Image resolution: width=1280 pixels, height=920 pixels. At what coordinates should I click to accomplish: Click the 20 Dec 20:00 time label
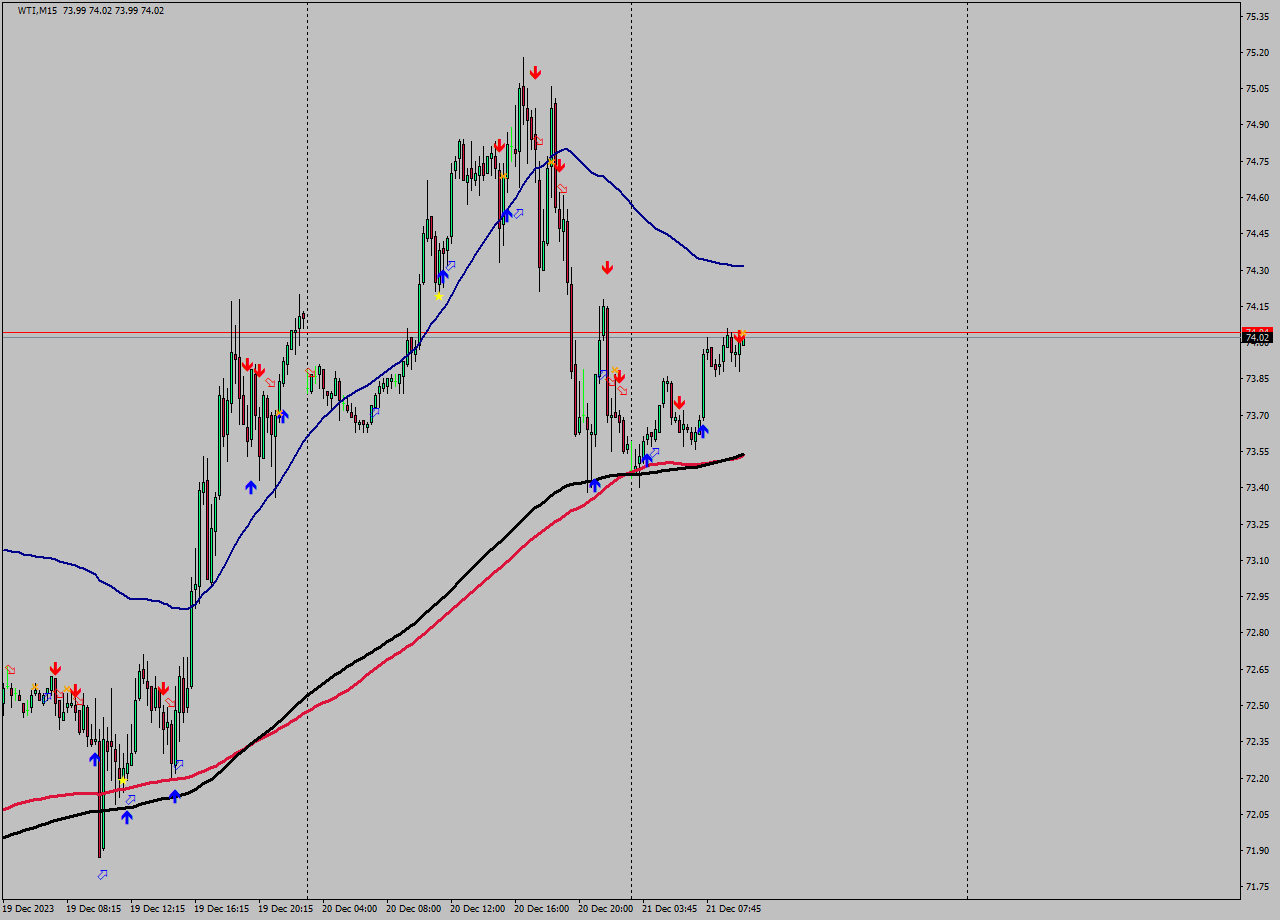tap(605, 909)
